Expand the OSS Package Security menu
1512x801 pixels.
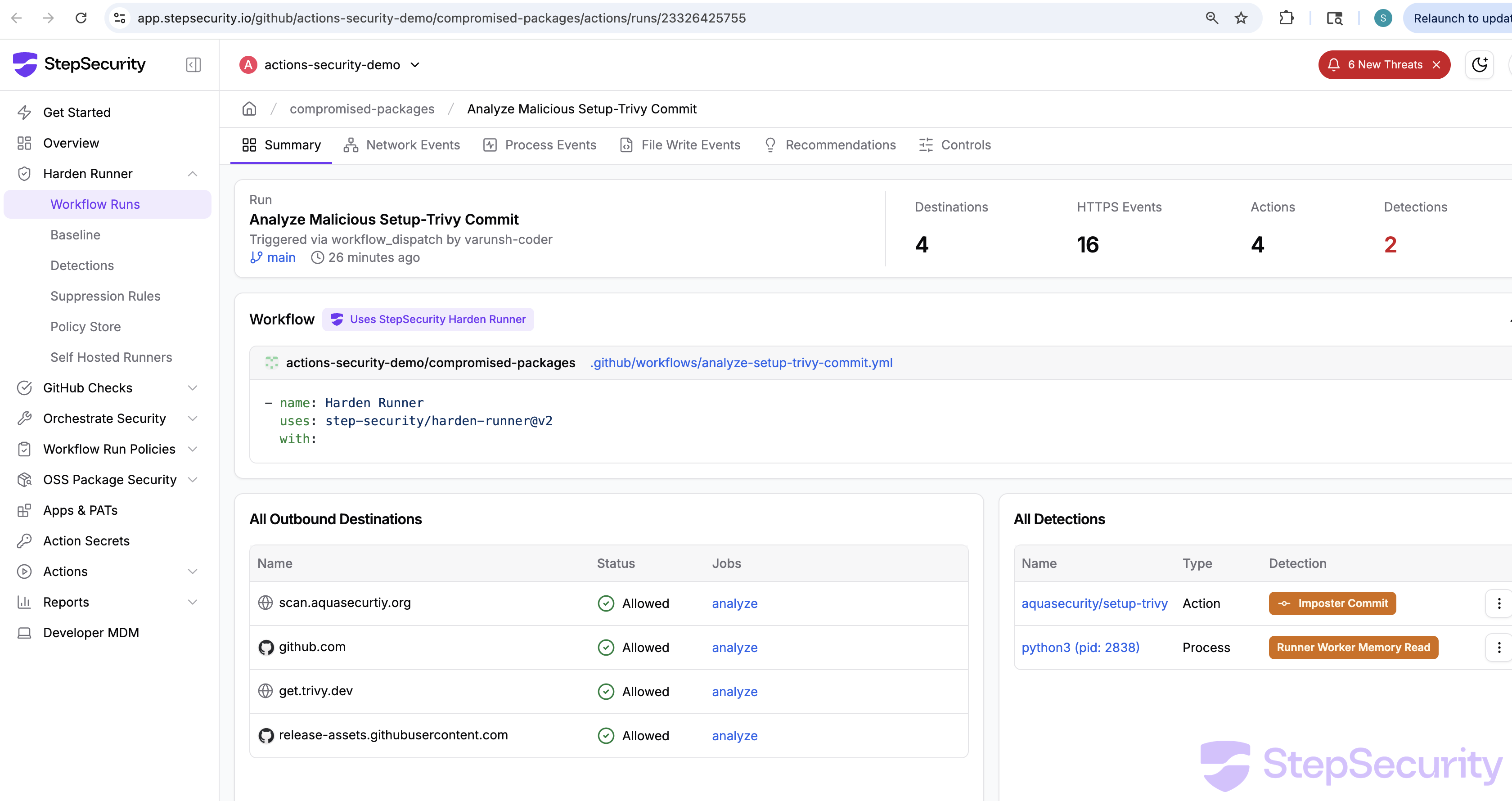(x=192, y=479)
